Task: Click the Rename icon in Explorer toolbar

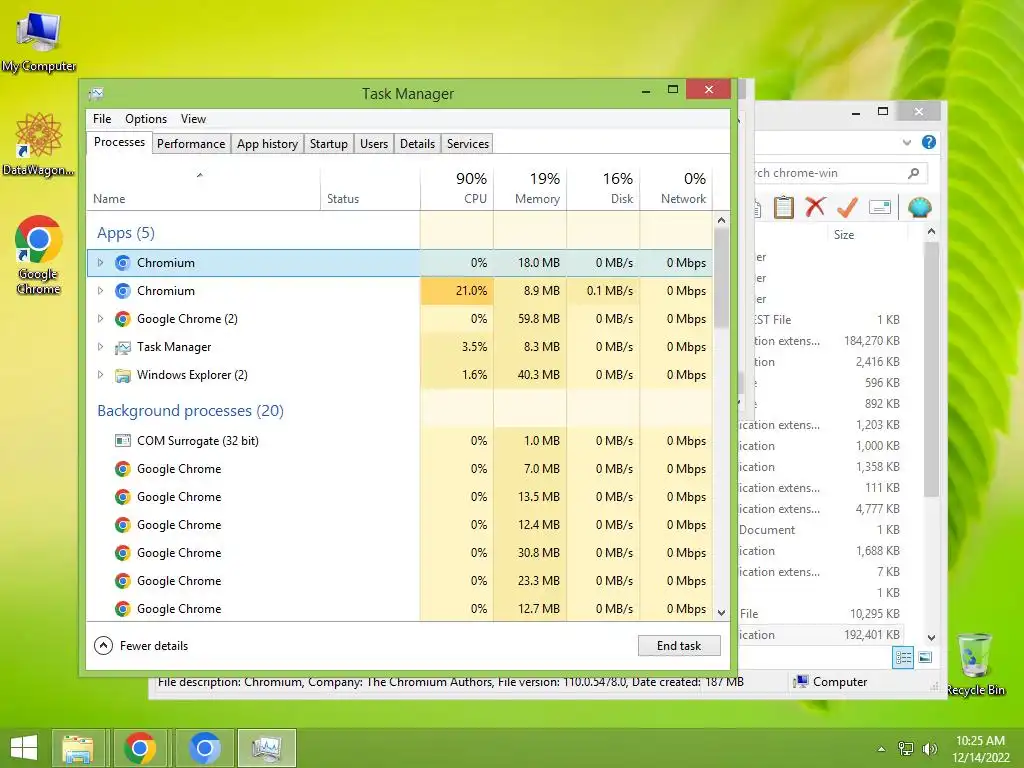Action: pos(880,208)
